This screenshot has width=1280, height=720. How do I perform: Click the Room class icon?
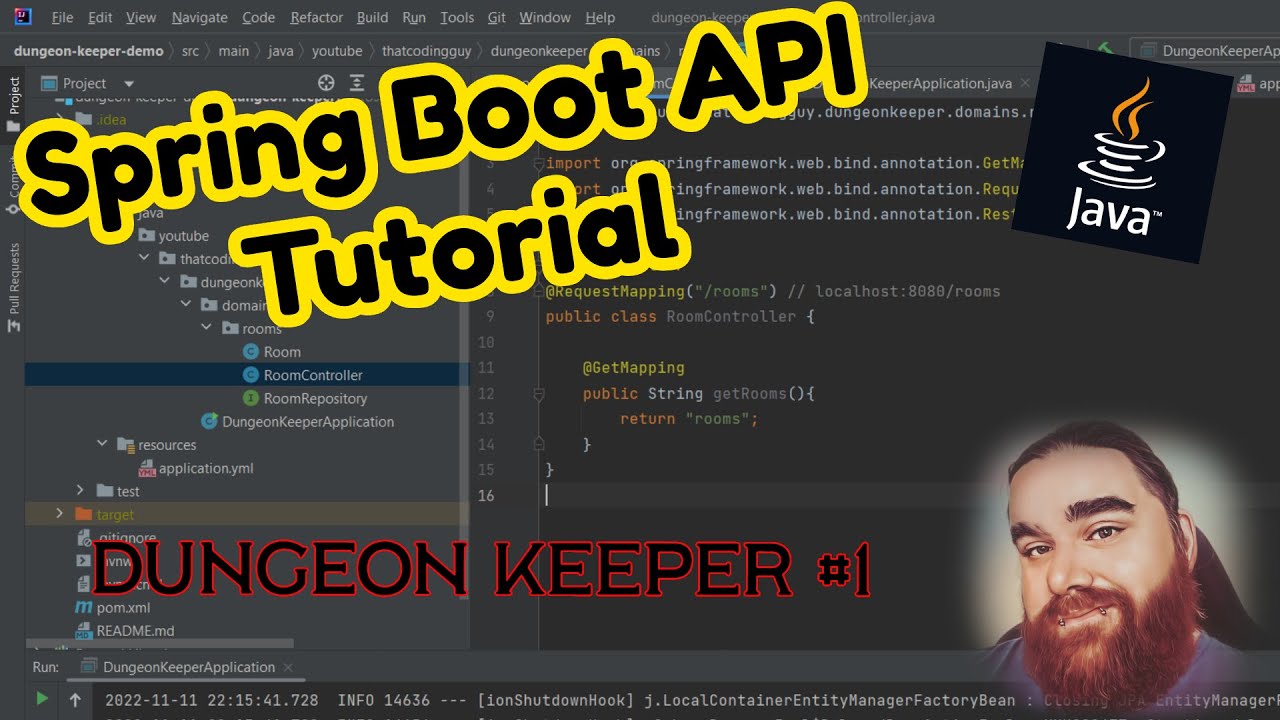251,352
